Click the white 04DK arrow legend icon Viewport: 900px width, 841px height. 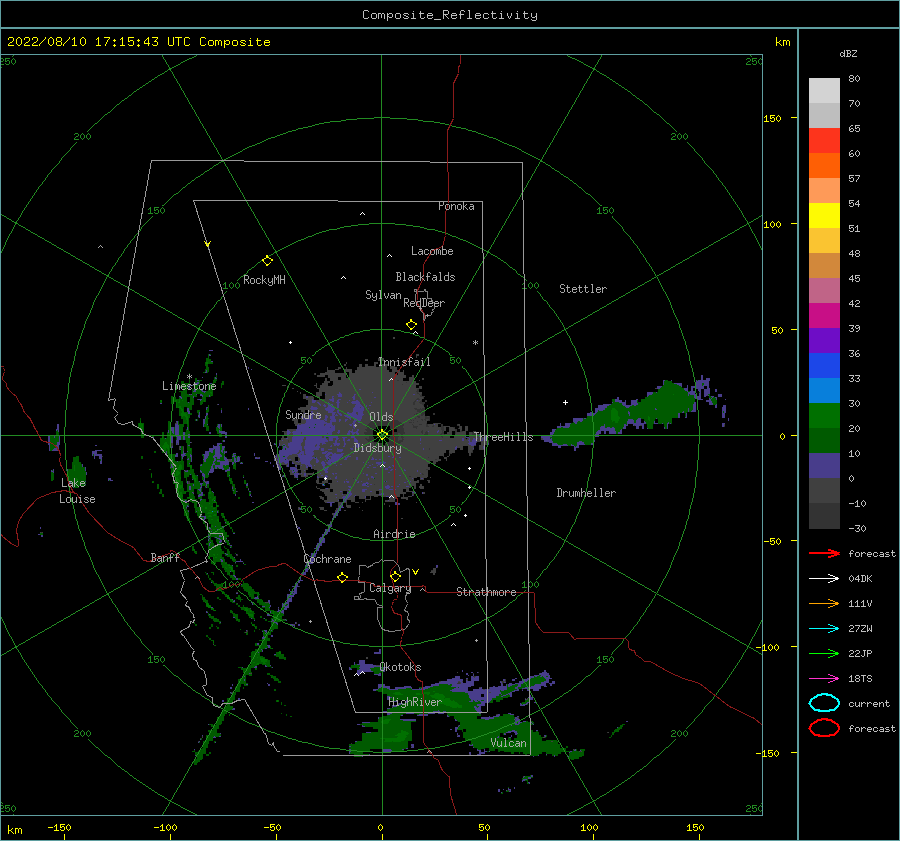(824, 579)
